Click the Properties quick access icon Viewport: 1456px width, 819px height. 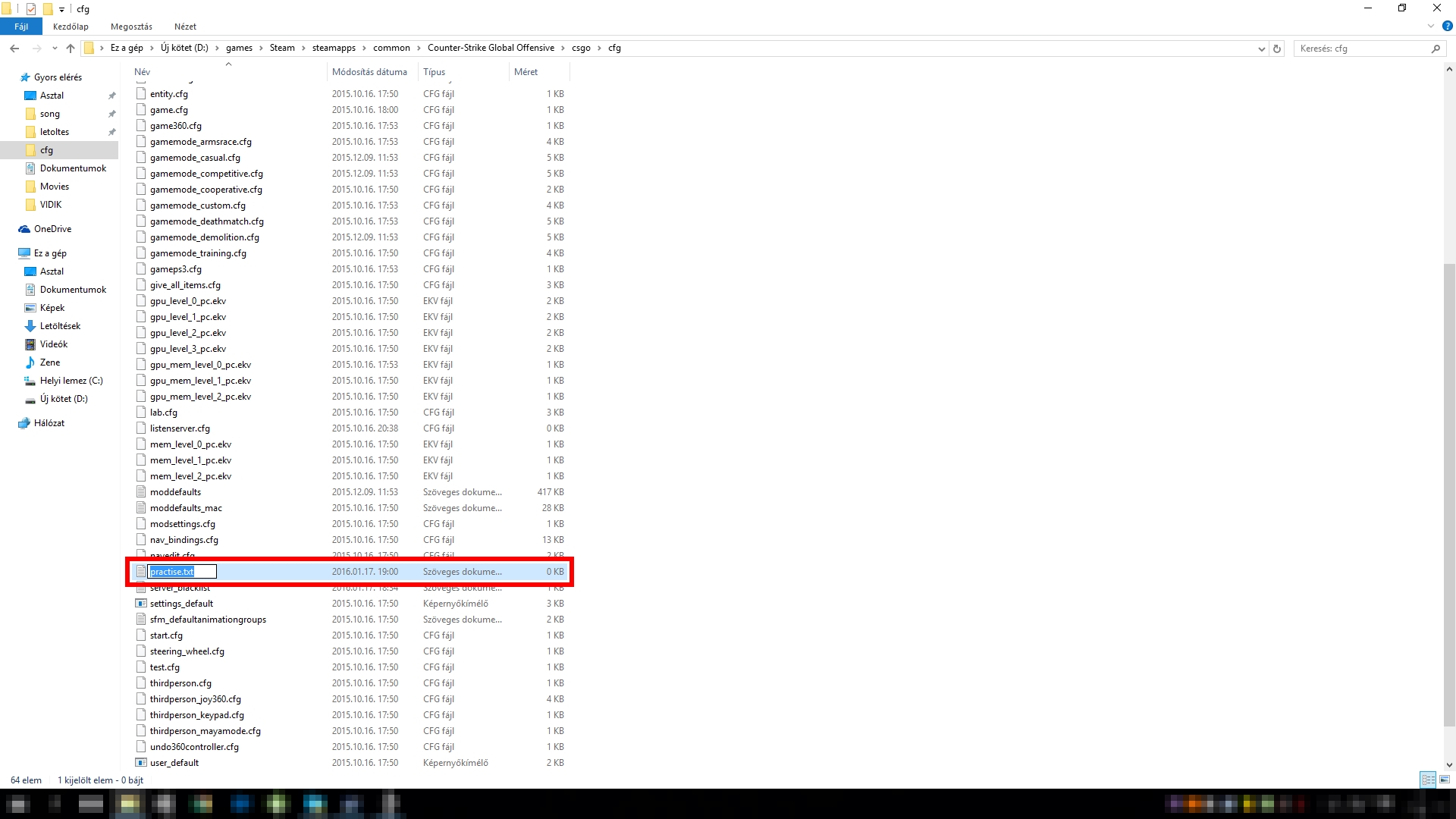pos(31,8)
